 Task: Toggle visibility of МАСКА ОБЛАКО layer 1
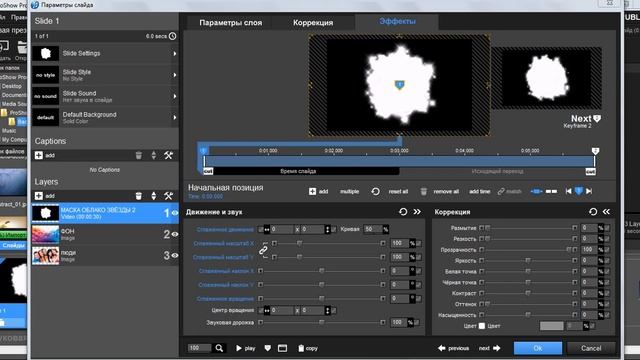(x=175, y=213)
